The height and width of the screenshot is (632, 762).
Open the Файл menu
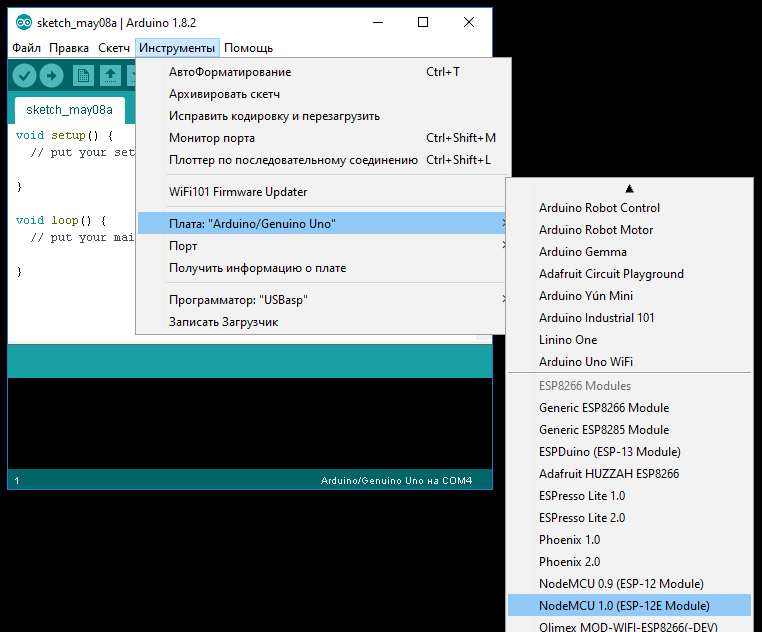[x=26, y=48]
